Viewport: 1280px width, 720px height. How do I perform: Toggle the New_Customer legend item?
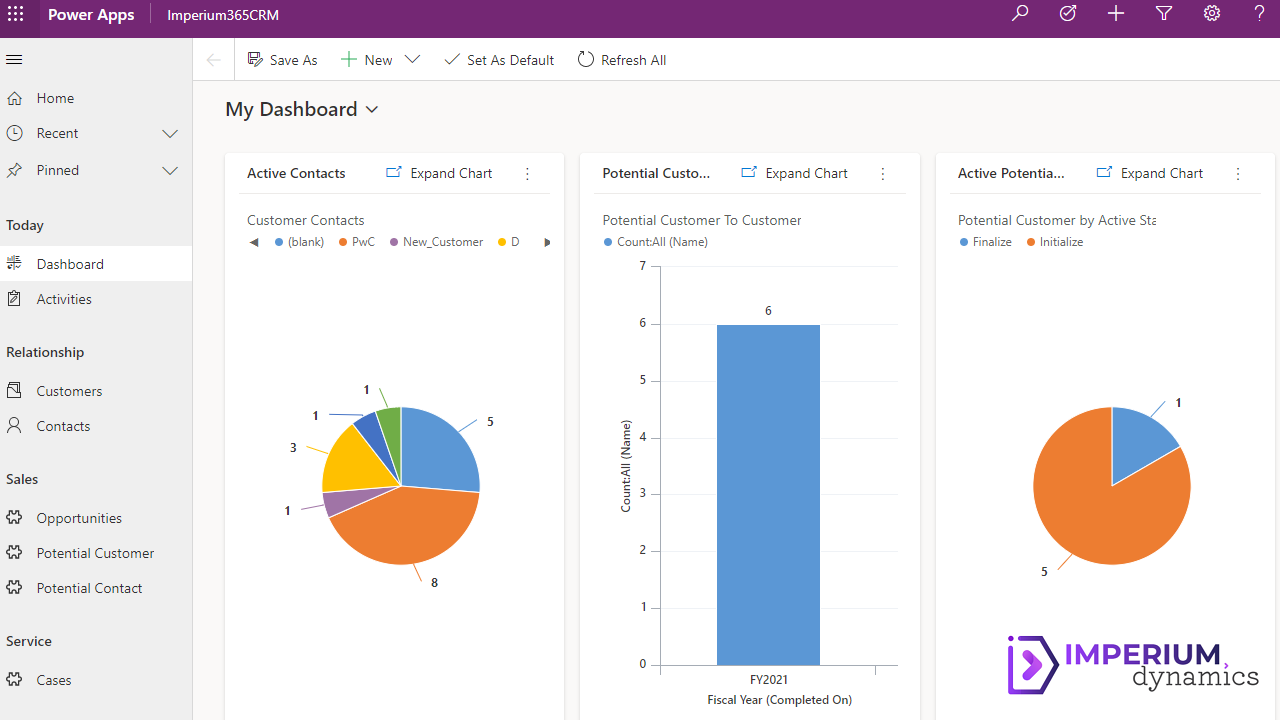pyautogui.click(x=436, y=242)
